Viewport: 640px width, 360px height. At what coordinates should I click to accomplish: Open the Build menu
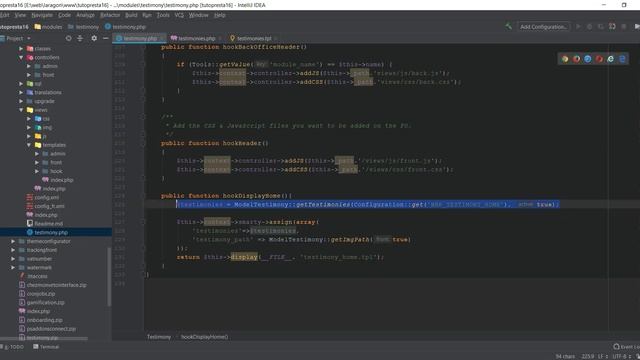pyautogui.click(x=131, y=15)
